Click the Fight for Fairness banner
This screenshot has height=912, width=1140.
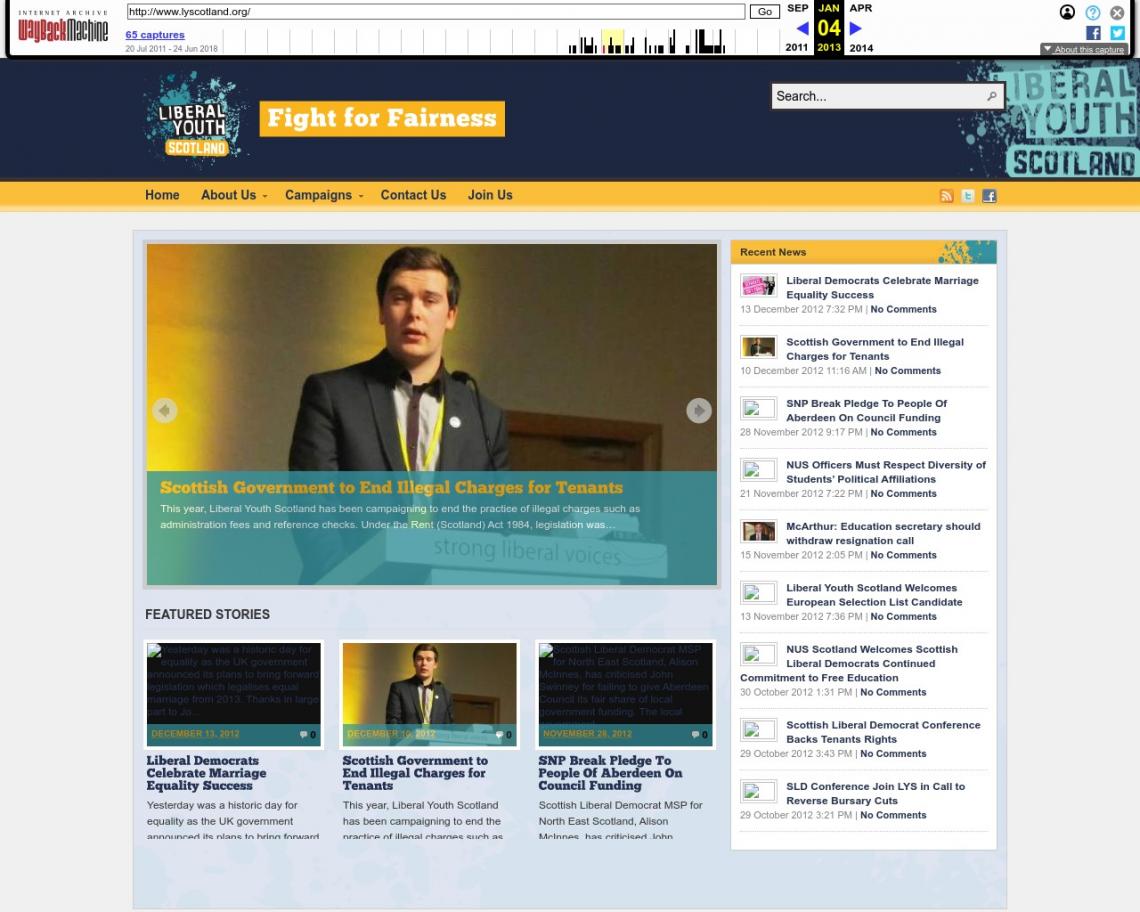pyautogui.click(x=382, y=119)
